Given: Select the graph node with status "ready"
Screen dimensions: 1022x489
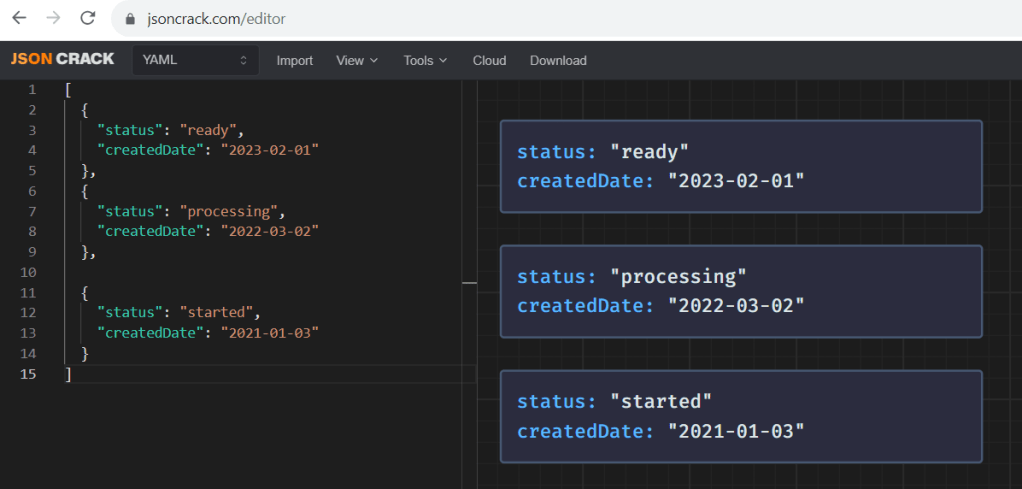Looking at the screenshot, I should 740,166.
